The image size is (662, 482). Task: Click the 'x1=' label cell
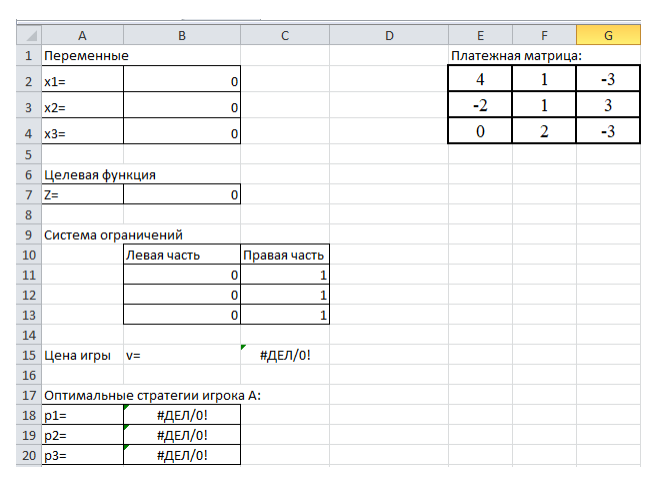83,81
